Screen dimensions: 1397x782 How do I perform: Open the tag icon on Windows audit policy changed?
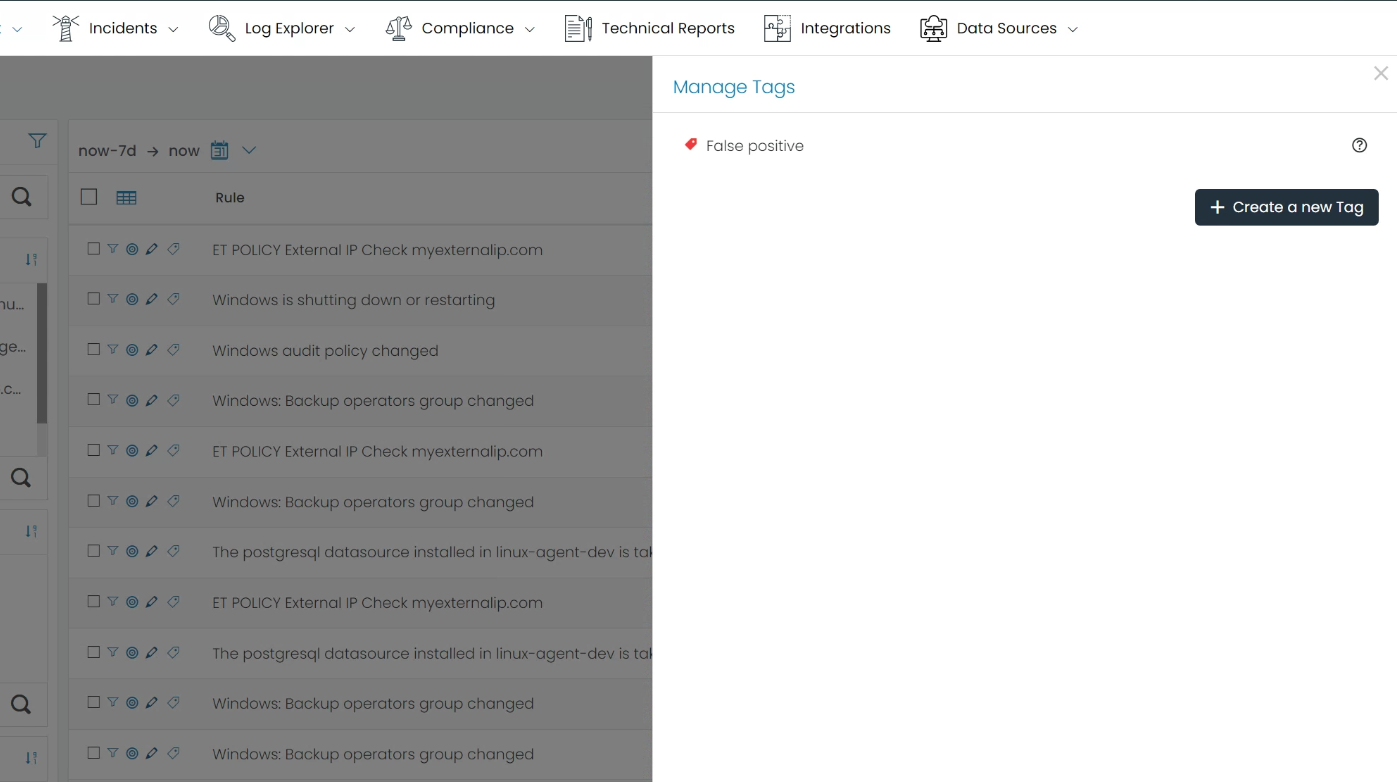coord(173,349)
